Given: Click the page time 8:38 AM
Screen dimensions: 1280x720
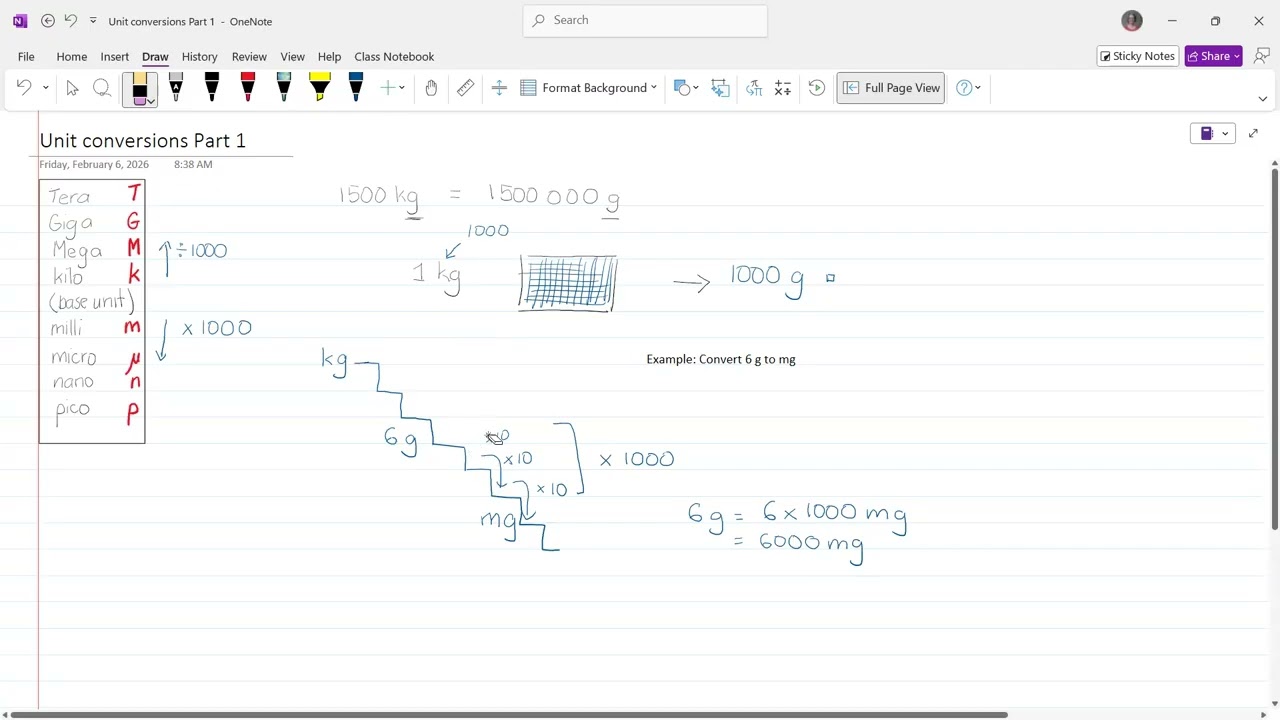Looking at the screenshot, I should click(193, 164).
